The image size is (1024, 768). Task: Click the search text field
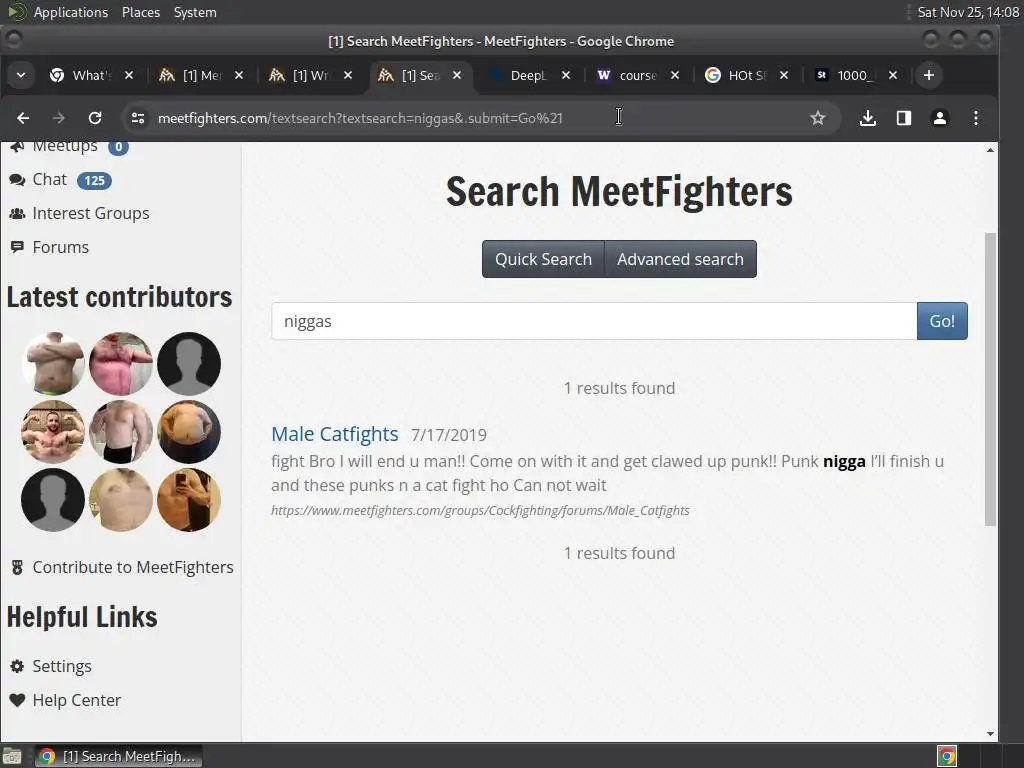594,321
